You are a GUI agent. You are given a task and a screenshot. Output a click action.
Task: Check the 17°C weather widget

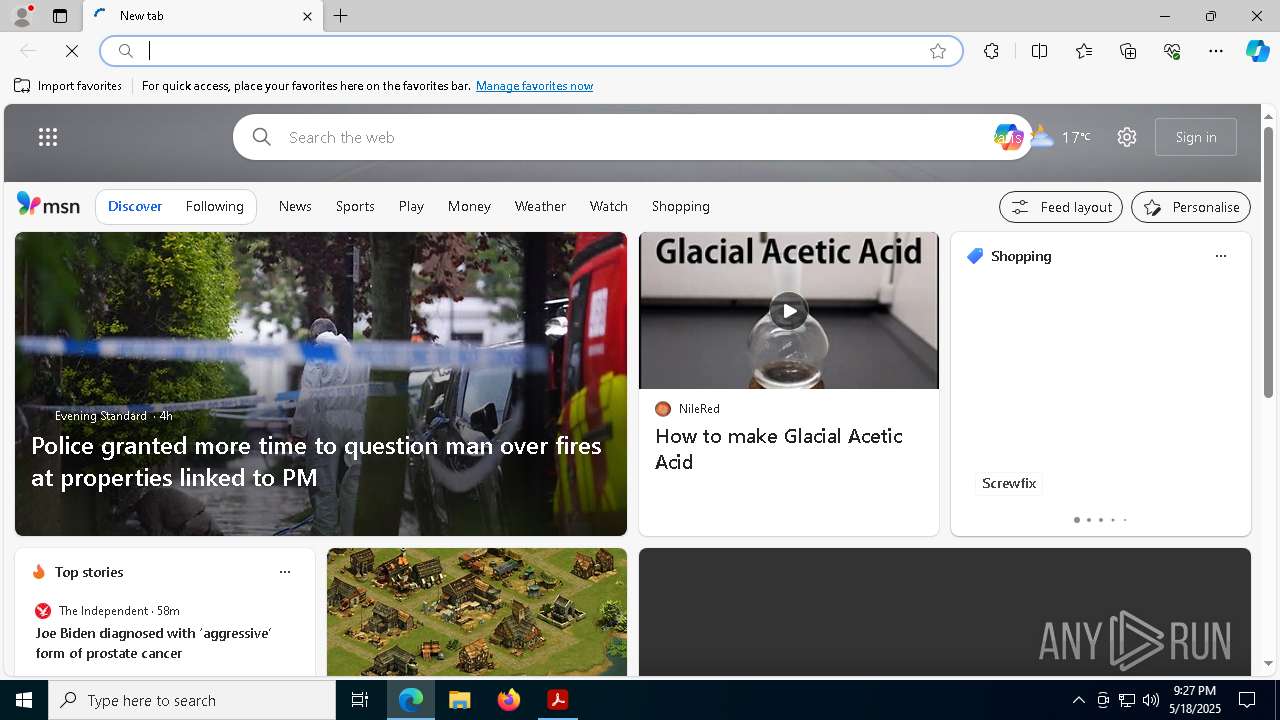click(1060, 137)
